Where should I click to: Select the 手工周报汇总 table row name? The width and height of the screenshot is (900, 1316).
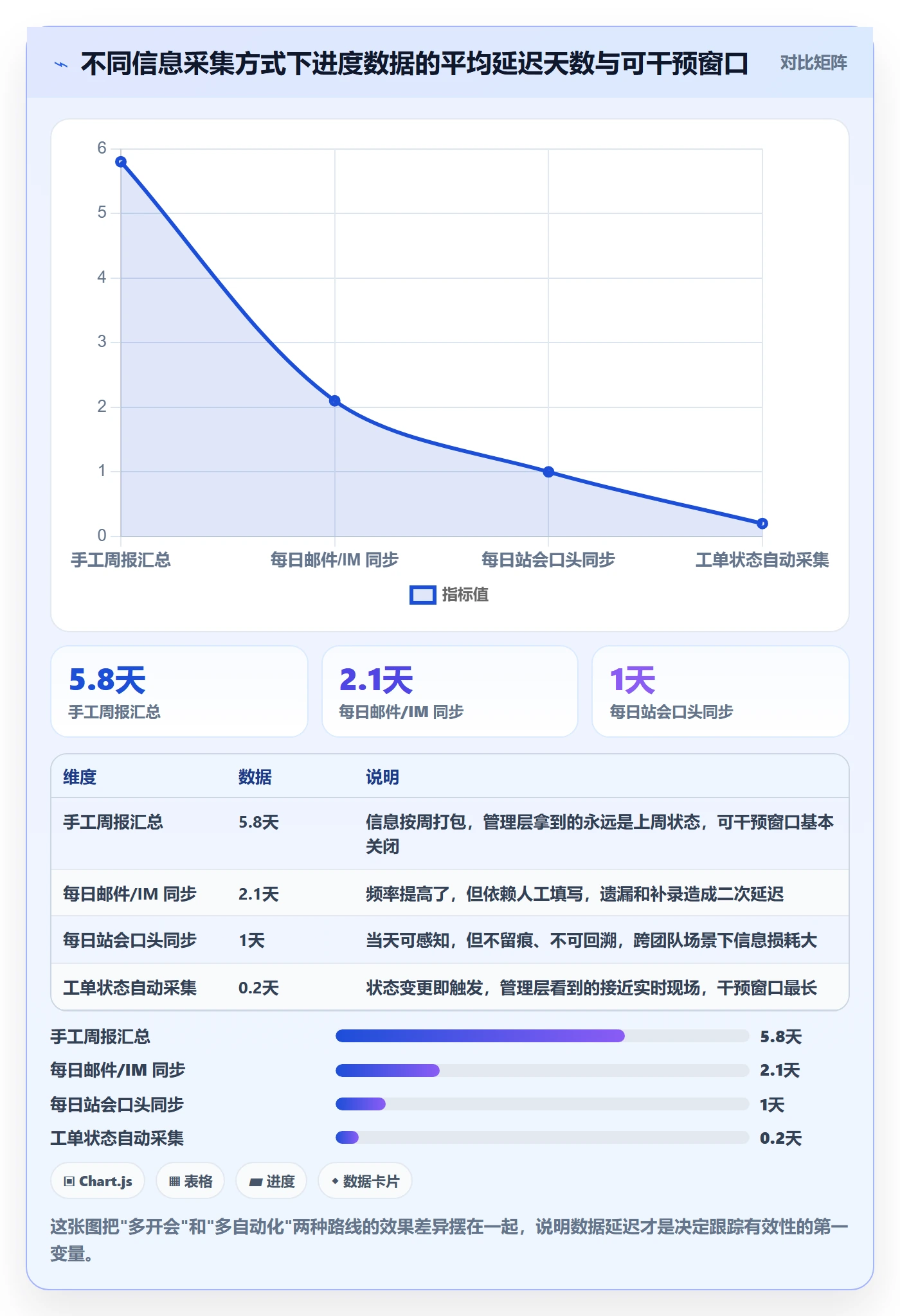[x=113, y=822]
